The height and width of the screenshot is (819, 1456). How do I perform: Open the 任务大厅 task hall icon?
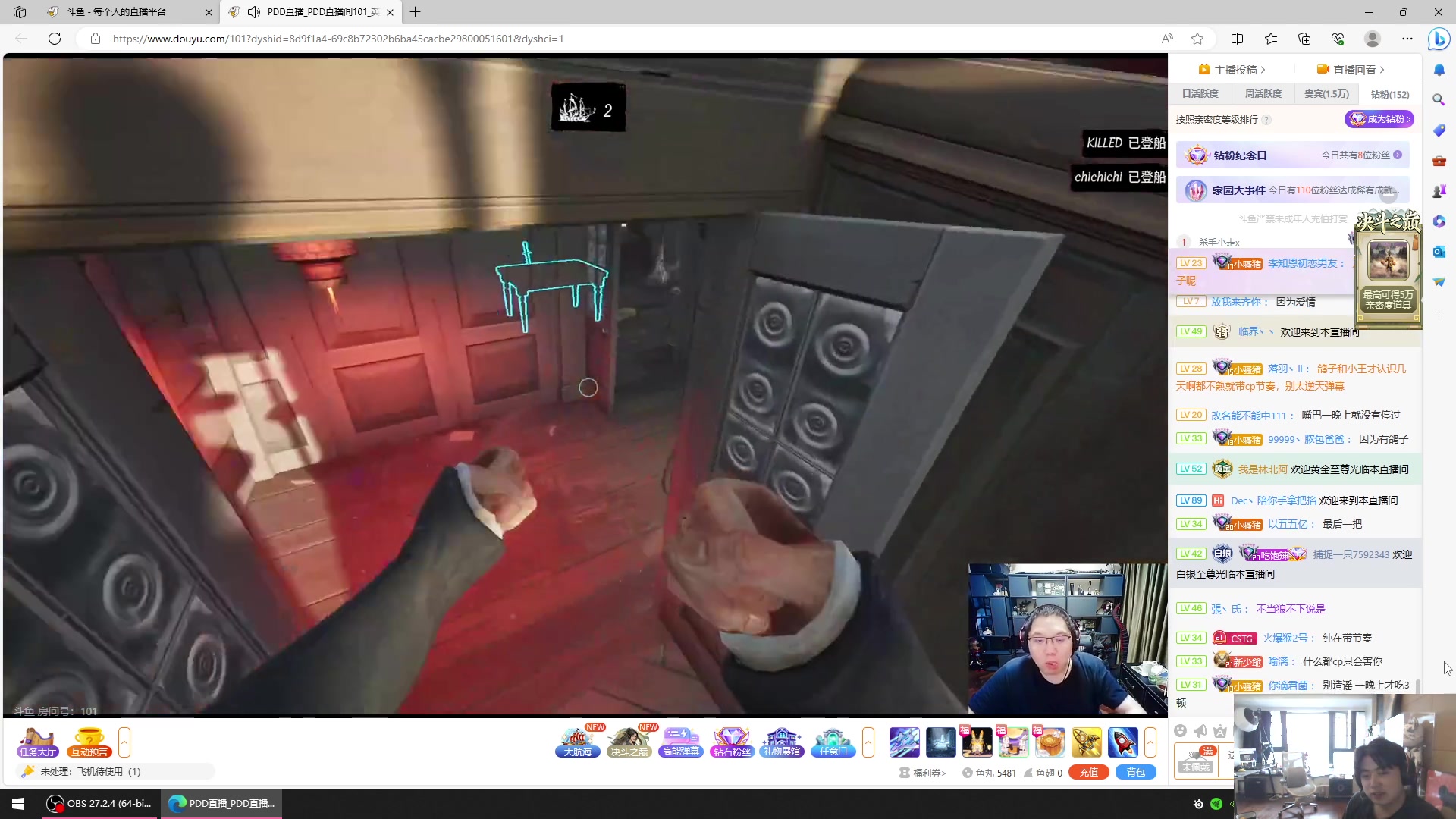(x=38, y=742)
